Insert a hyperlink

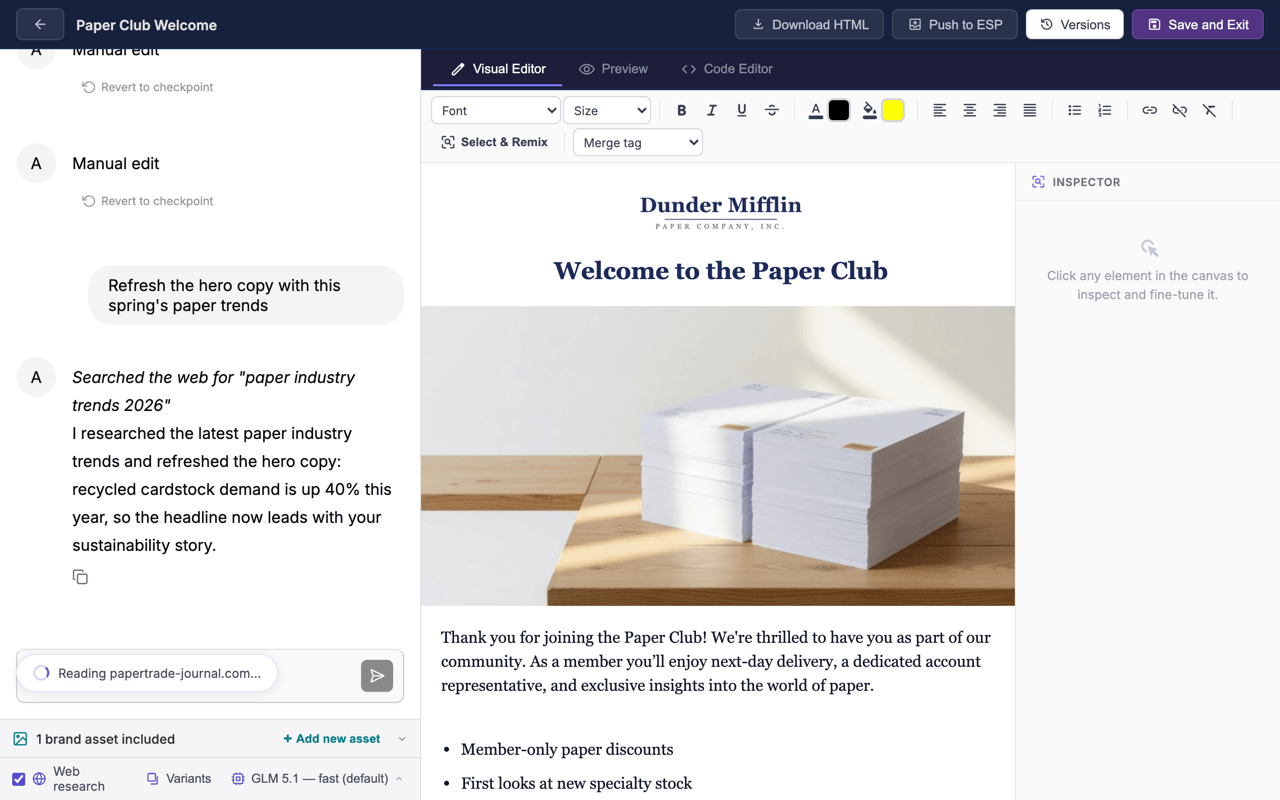(1150, 110)
